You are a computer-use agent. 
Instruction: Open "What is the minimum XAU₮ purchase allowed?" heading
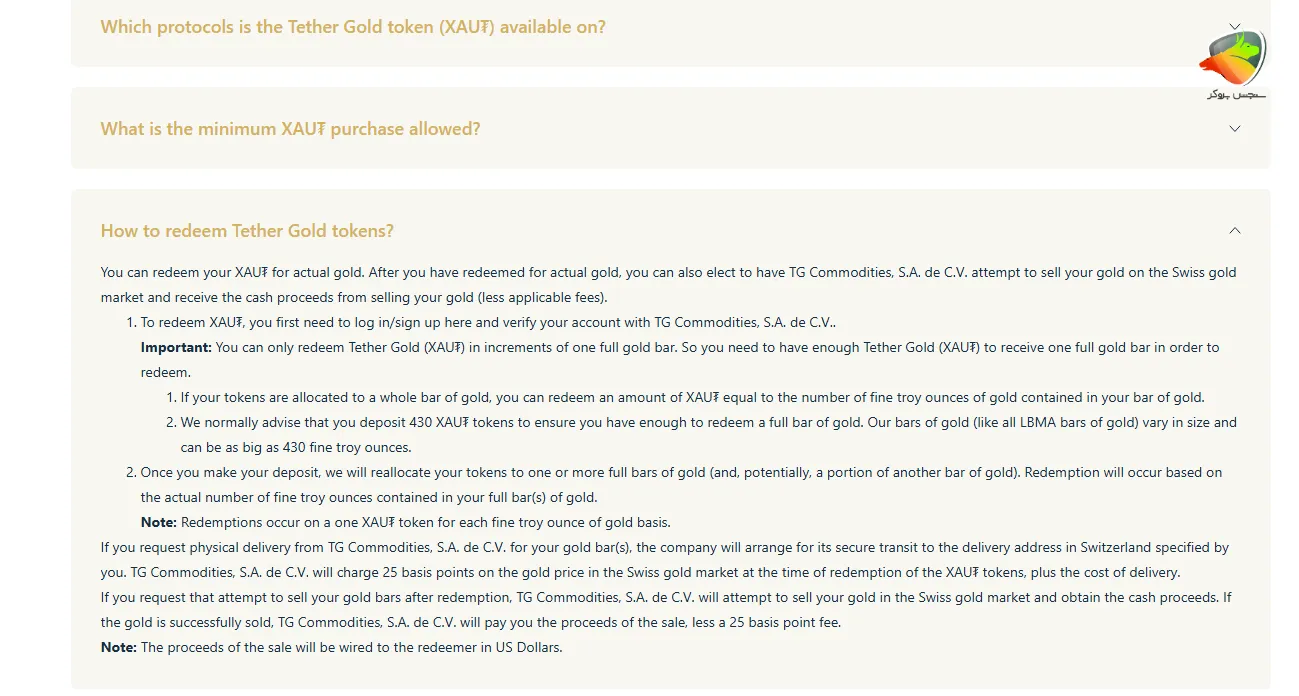pos(290,129)
